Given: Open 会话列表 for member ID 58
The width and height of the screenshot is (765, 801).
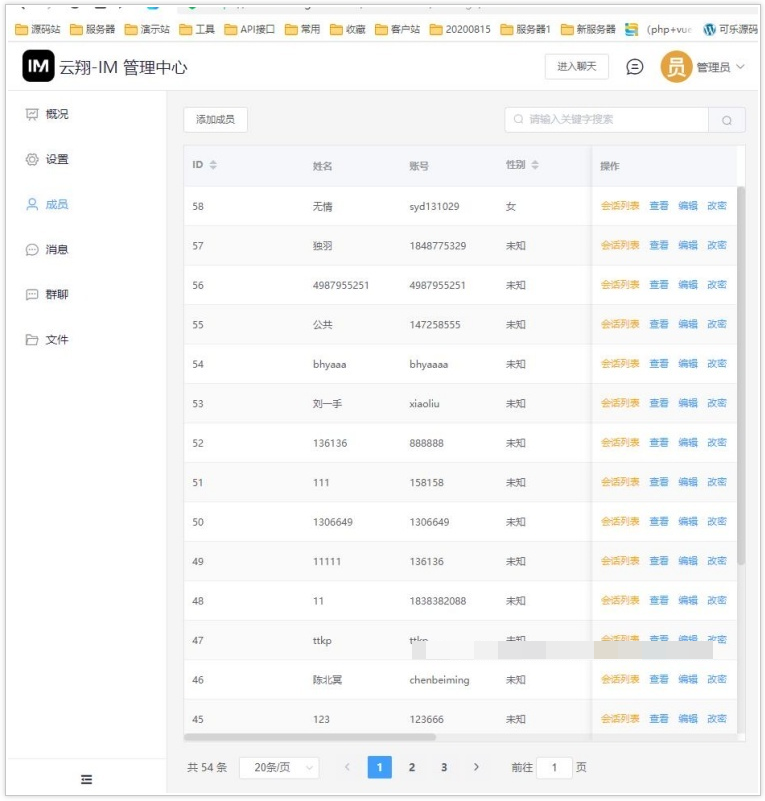Looking at the screenshot, I should point(619,206).
